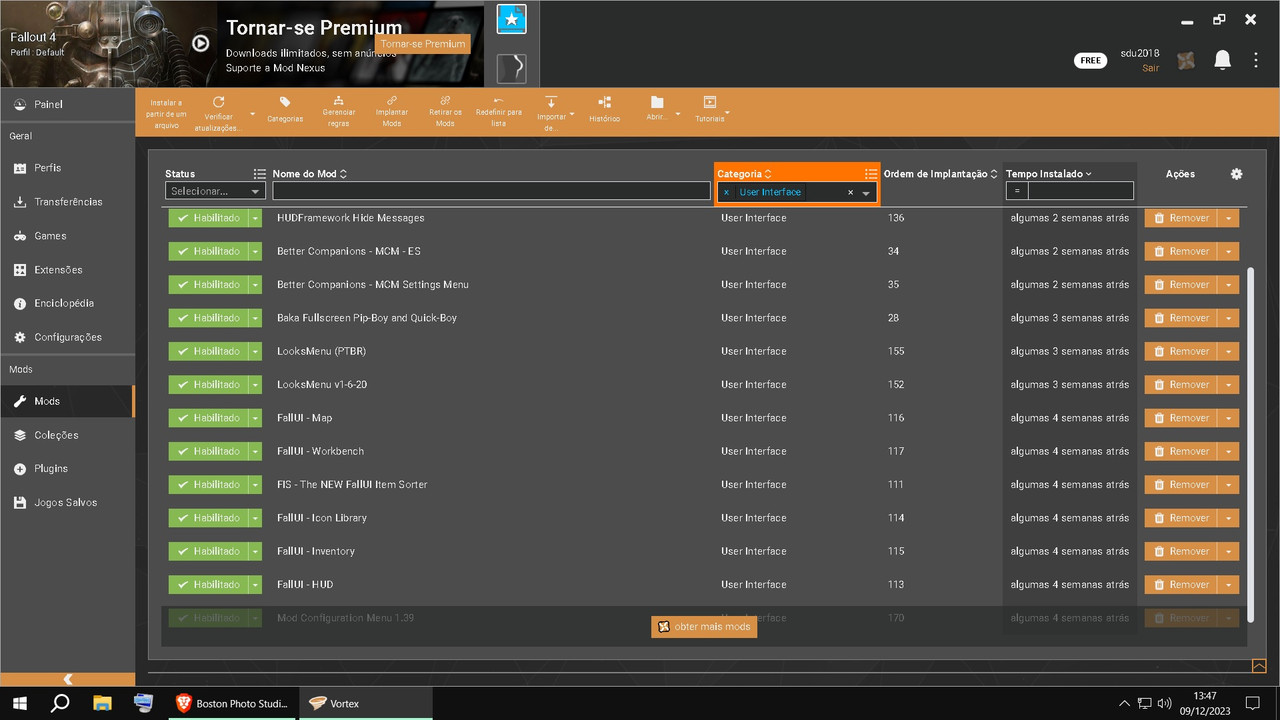The width and height of the screenshot is (1280, 720).
Task: Click the Jogos Salvos save icon
Action: (19, 503)
